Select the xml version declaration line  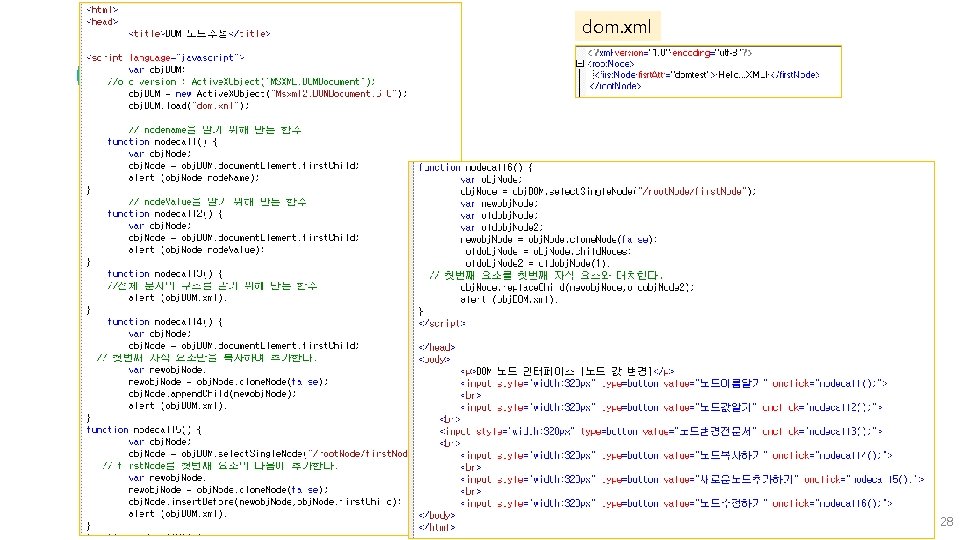click(670, 53)
